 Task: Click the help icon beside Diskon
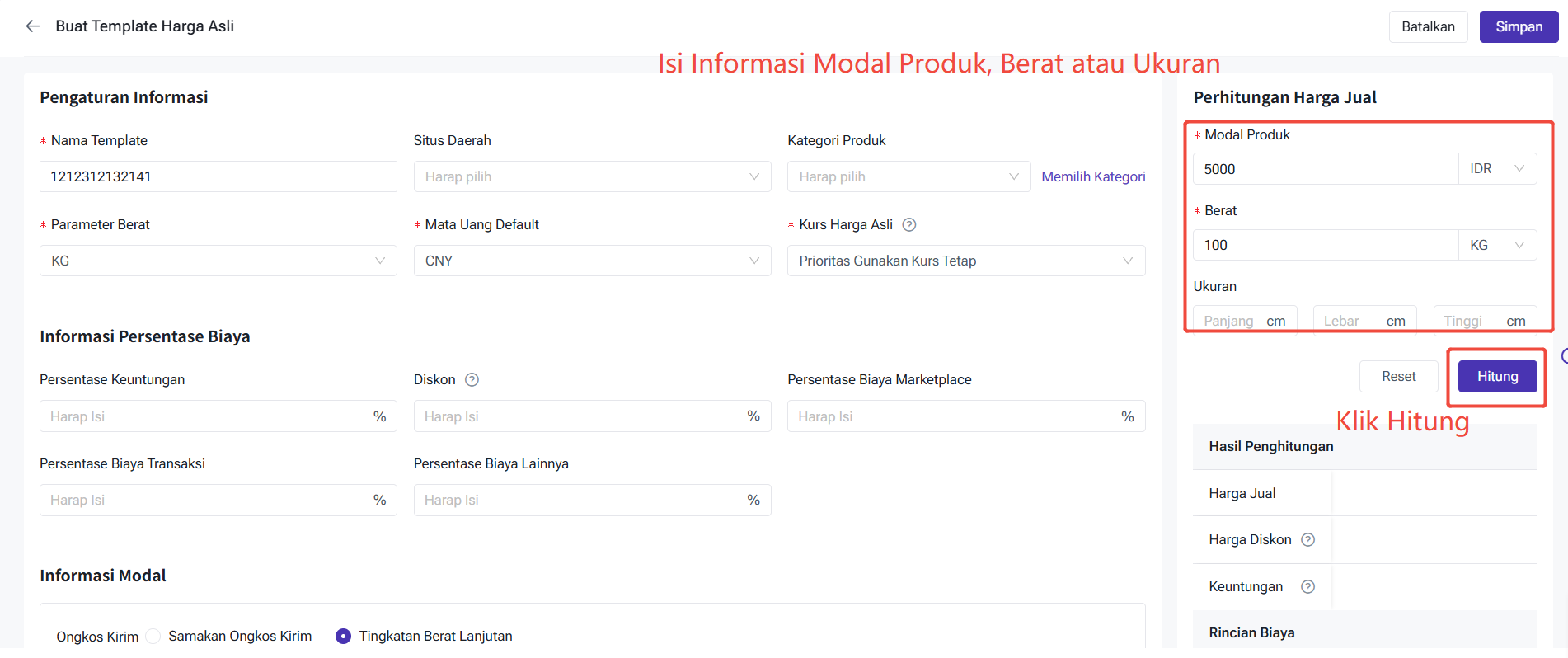tap(472, 380)
